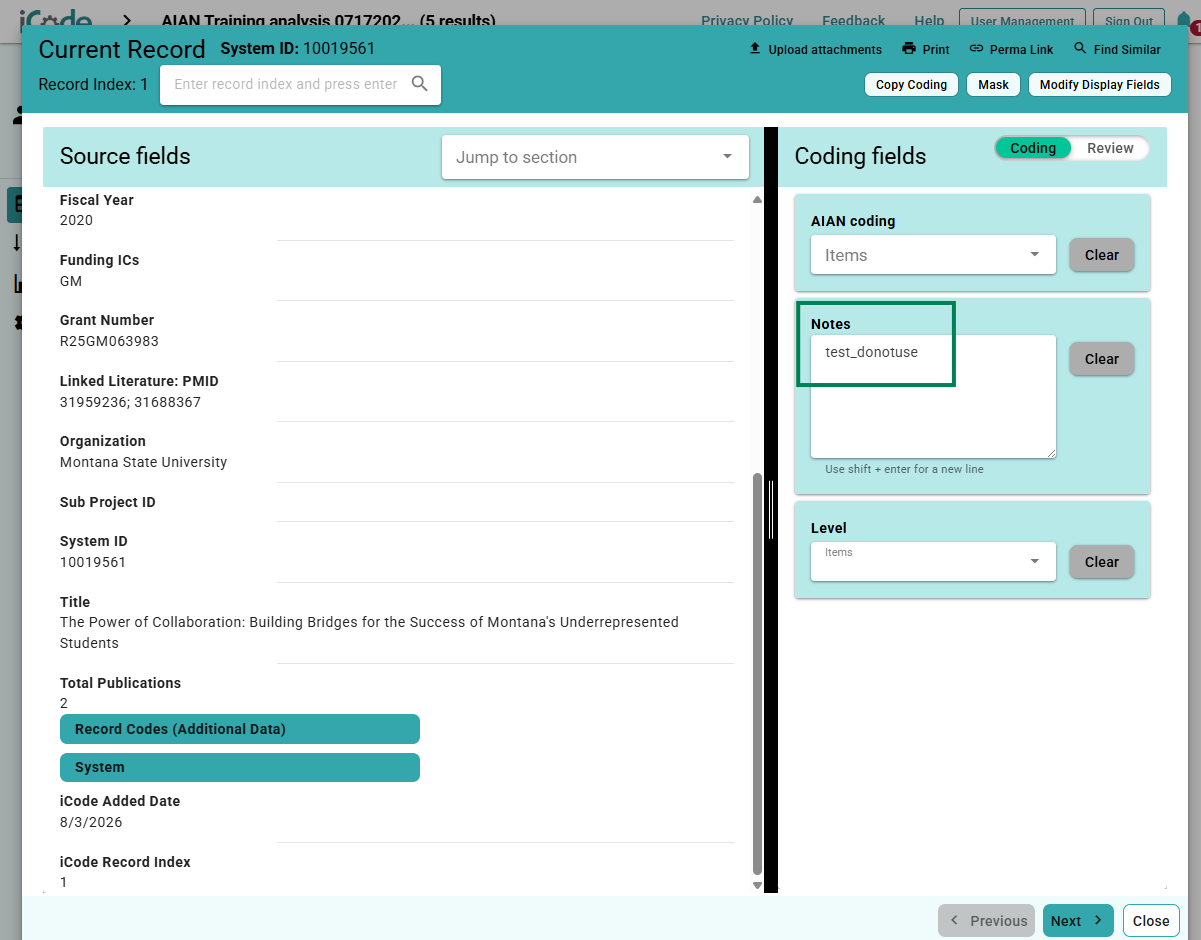The height and width of the screenshot is (940, 1201).
Task: Clear the AIAN coding field
Action: 1102,255
